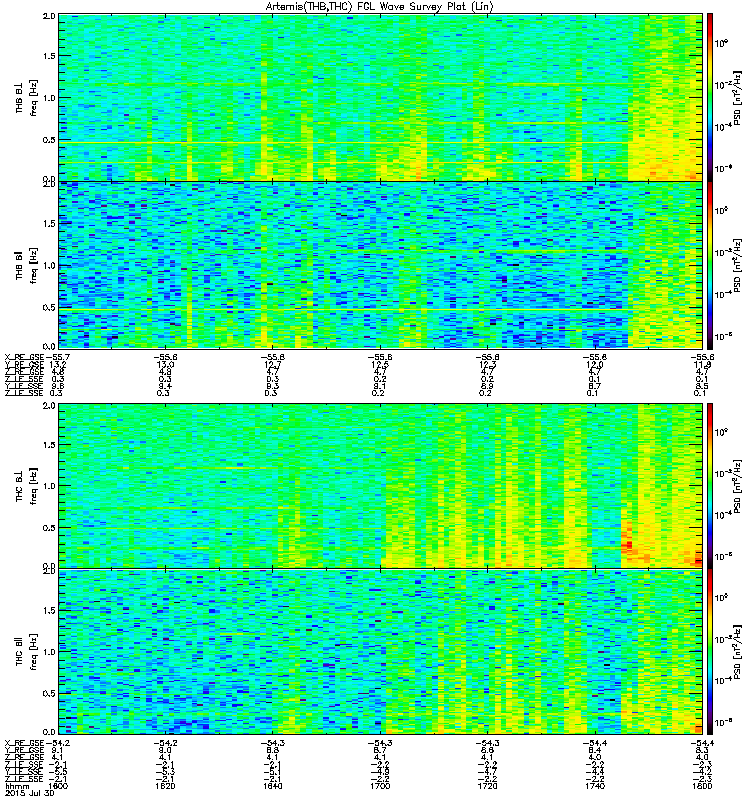
Task: Click the THC B∥ freq [Hz] axis label
Action: click(27, 652)
